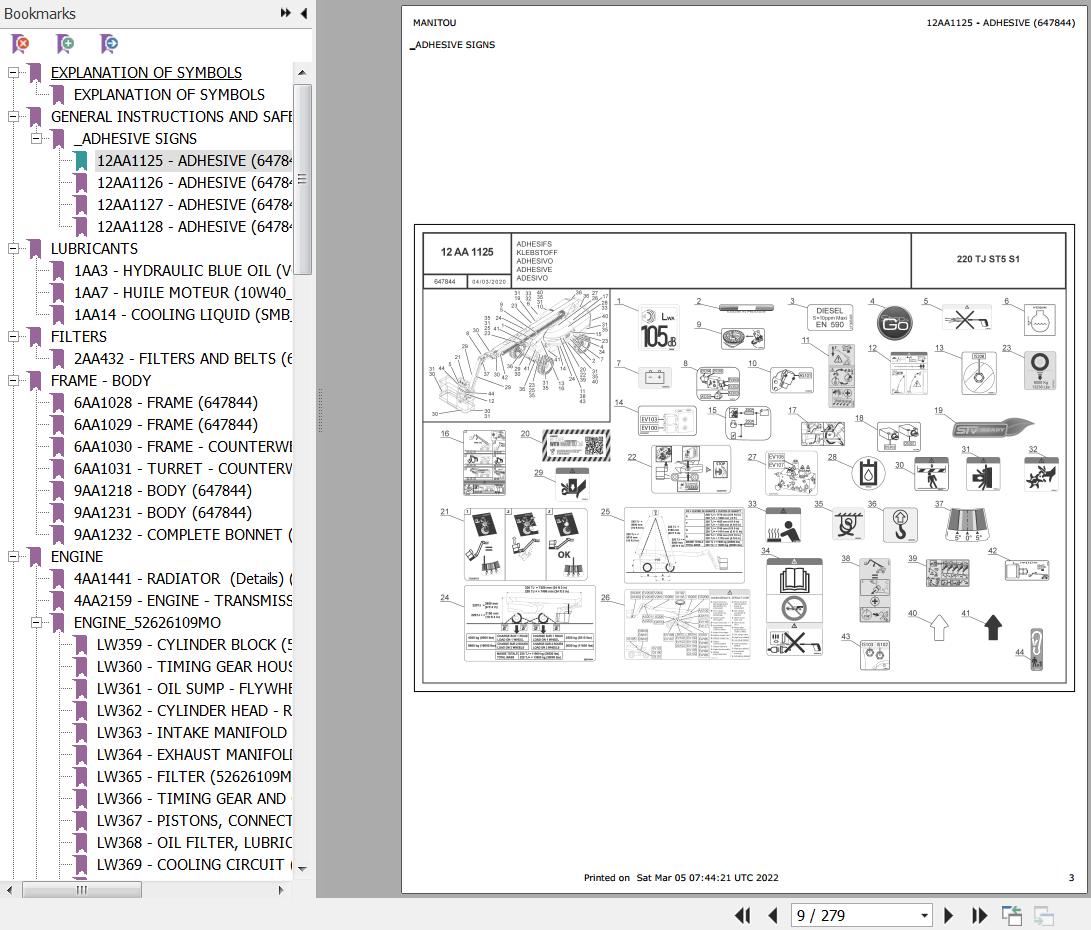Jump to the last page
Image resolution: width=1091 pixels, height=930 pixels.
tap(979, 915)
